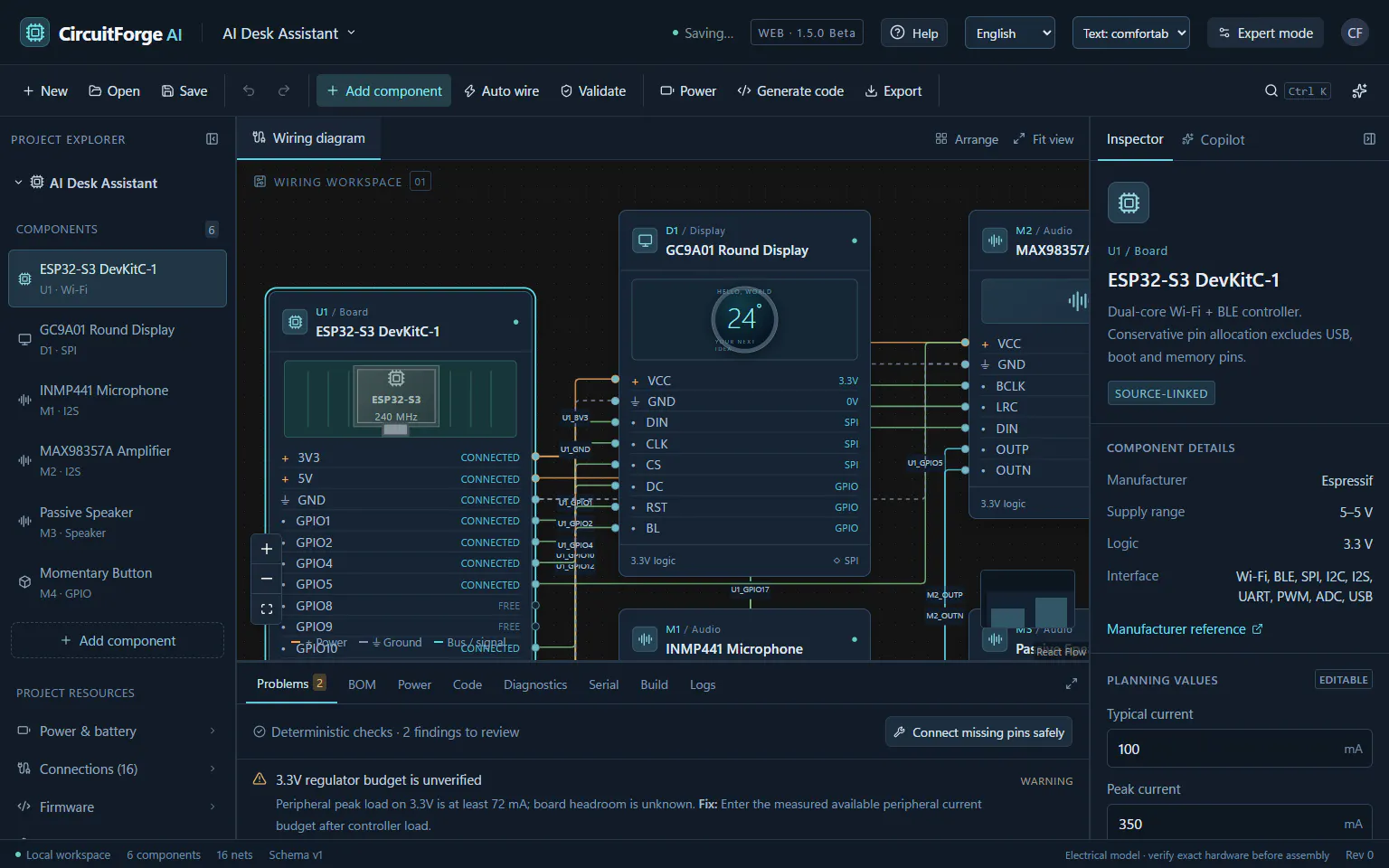
Task: Switch to the Copilot tab
Action: 1213,139
